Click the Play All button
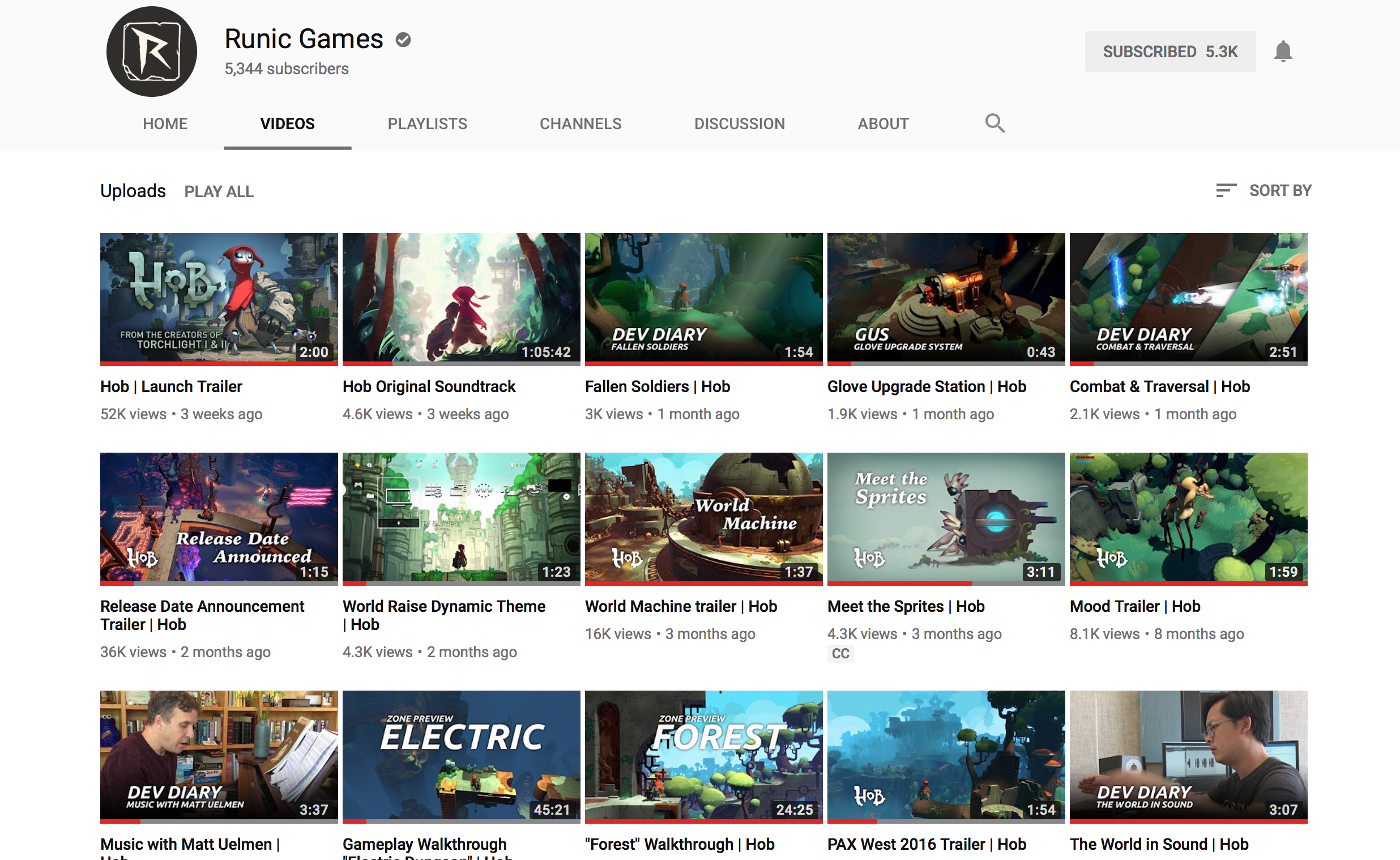1400x860 pixels. pos(219,191)
